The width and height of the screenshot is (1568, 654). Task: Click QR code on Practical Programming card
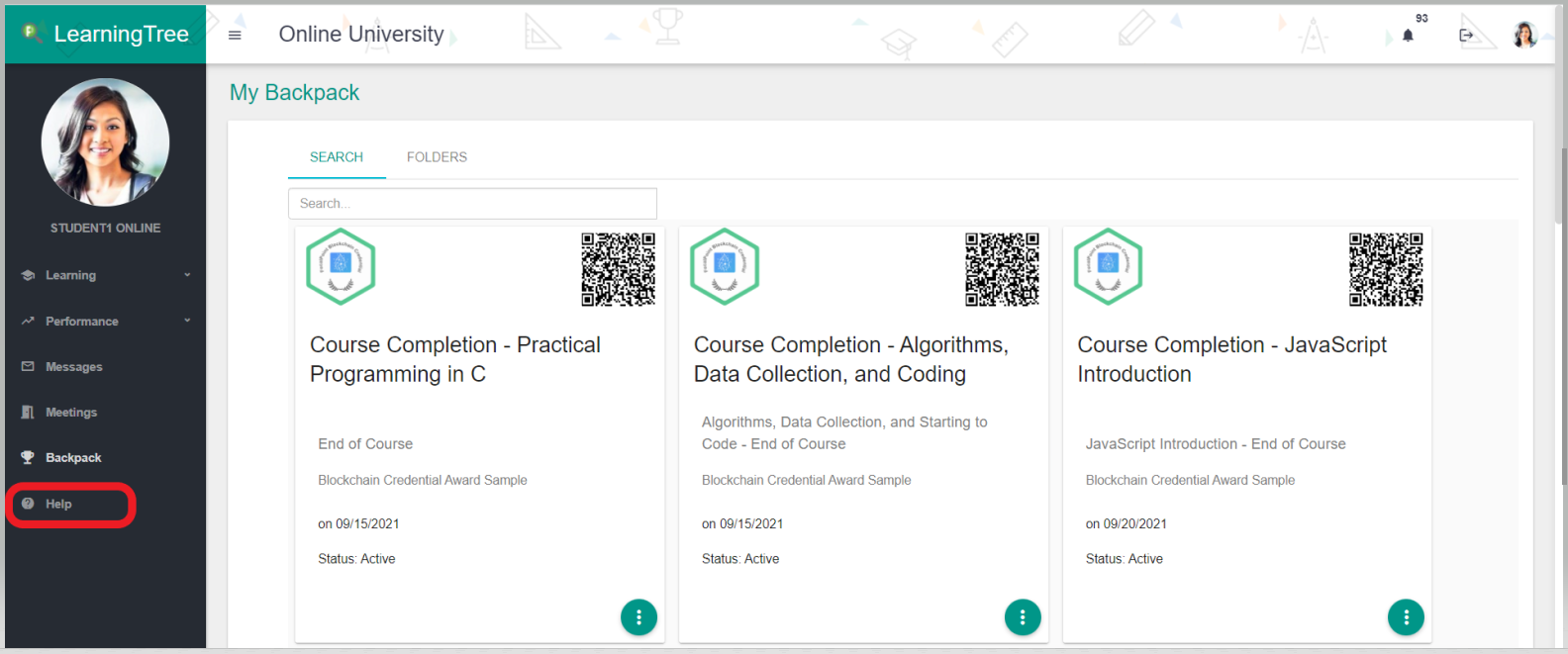618,269
